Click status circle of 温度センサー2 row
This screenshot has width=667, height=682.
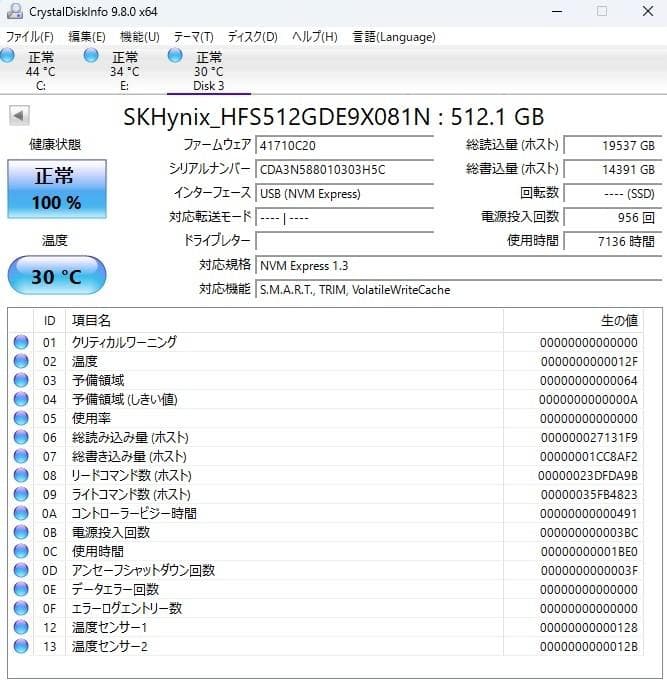click(x=21, y=646)
